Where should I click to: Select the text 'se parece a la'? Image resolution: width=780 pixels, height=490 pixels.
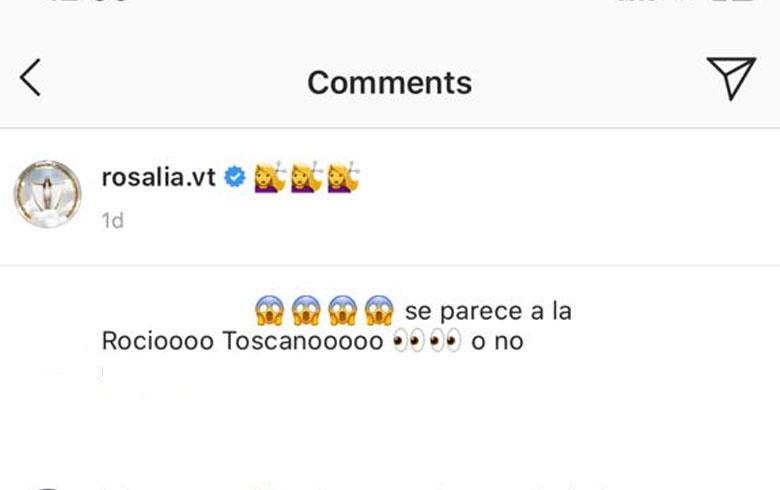tap(488, 311)
